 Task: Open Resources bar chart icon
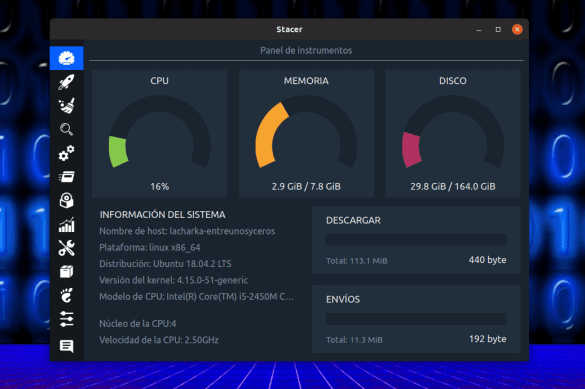pos(66,225)
